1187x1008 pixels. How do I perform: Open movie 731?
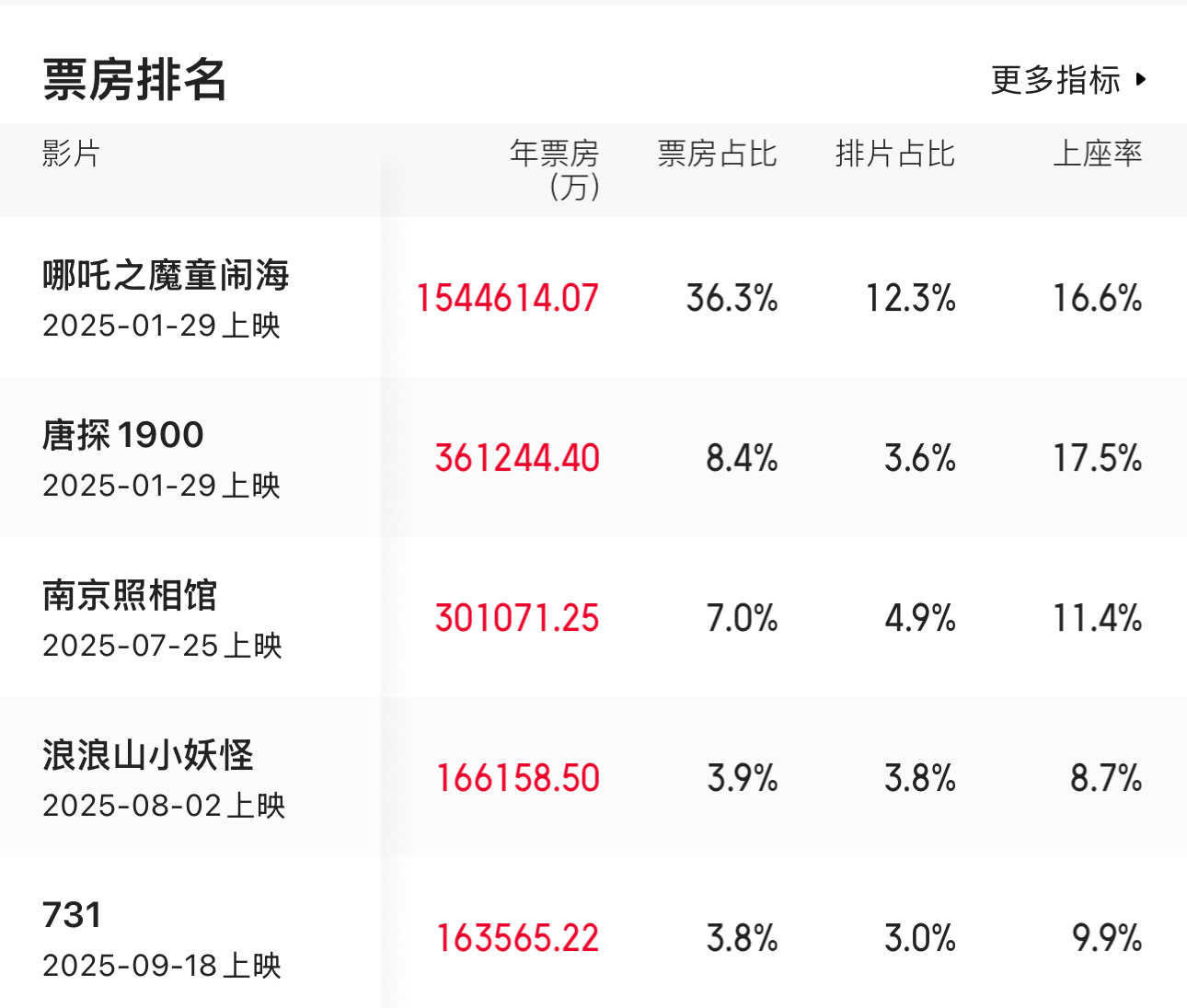coord(72,915)
